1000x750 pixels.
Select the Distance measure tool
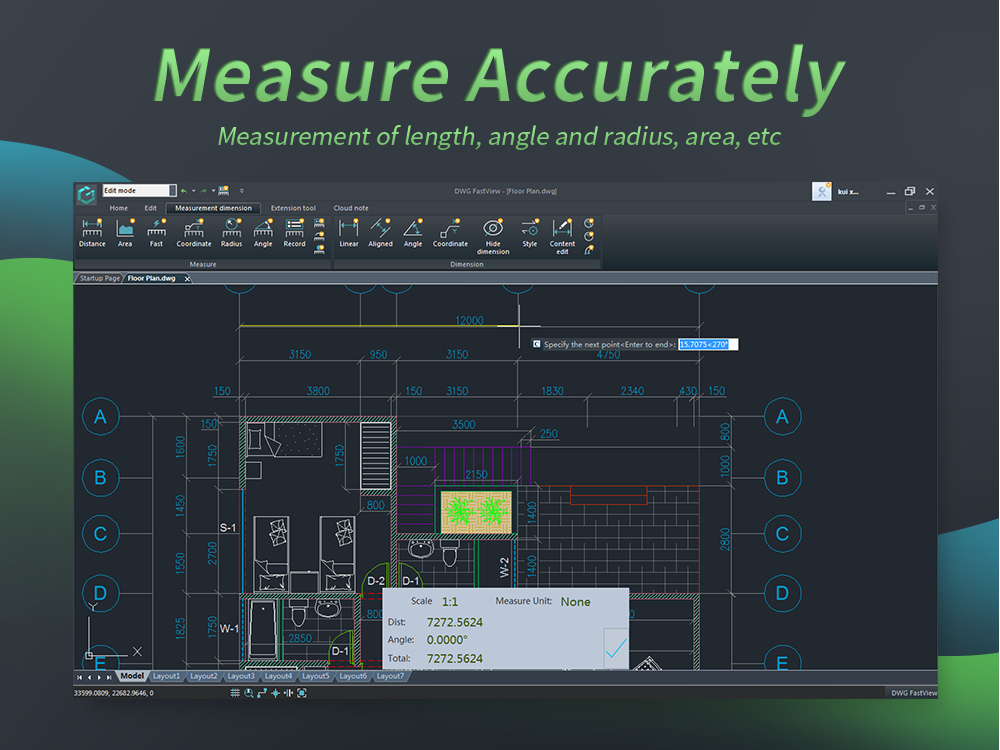coord(92,232)
